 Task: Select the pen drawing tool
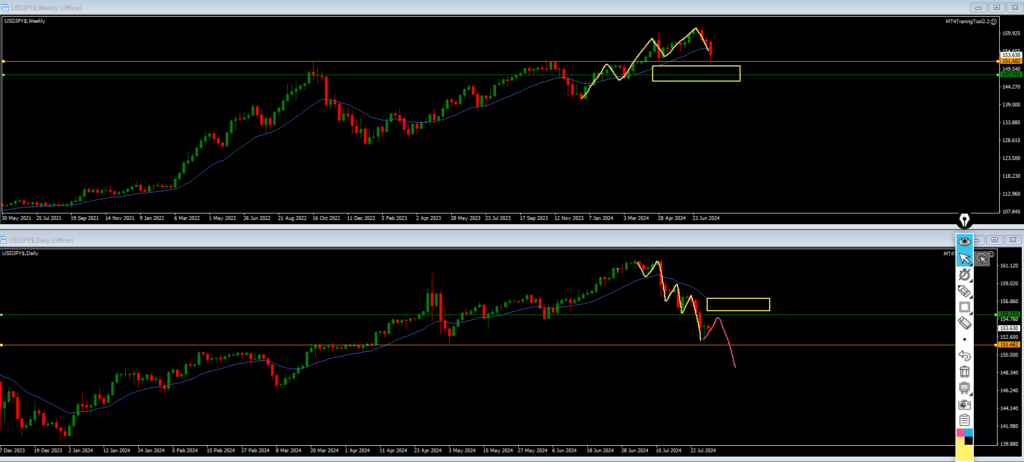965,274
